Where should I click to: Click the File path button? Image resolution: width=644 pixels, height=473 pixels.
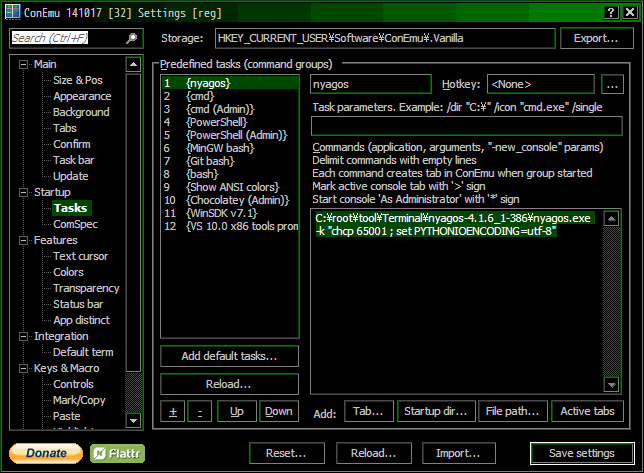point(513,411)
